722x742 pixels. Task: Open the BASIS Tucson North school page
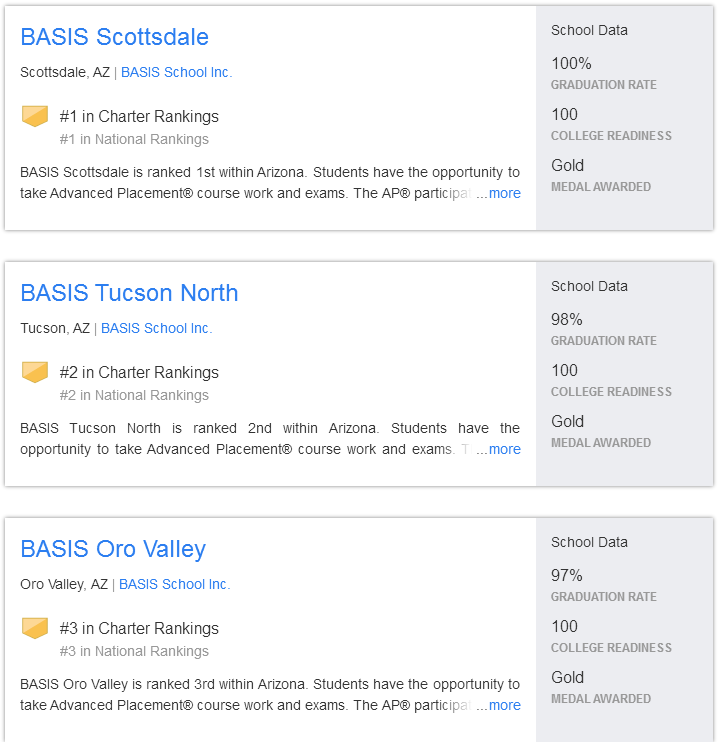pos(129,293)
